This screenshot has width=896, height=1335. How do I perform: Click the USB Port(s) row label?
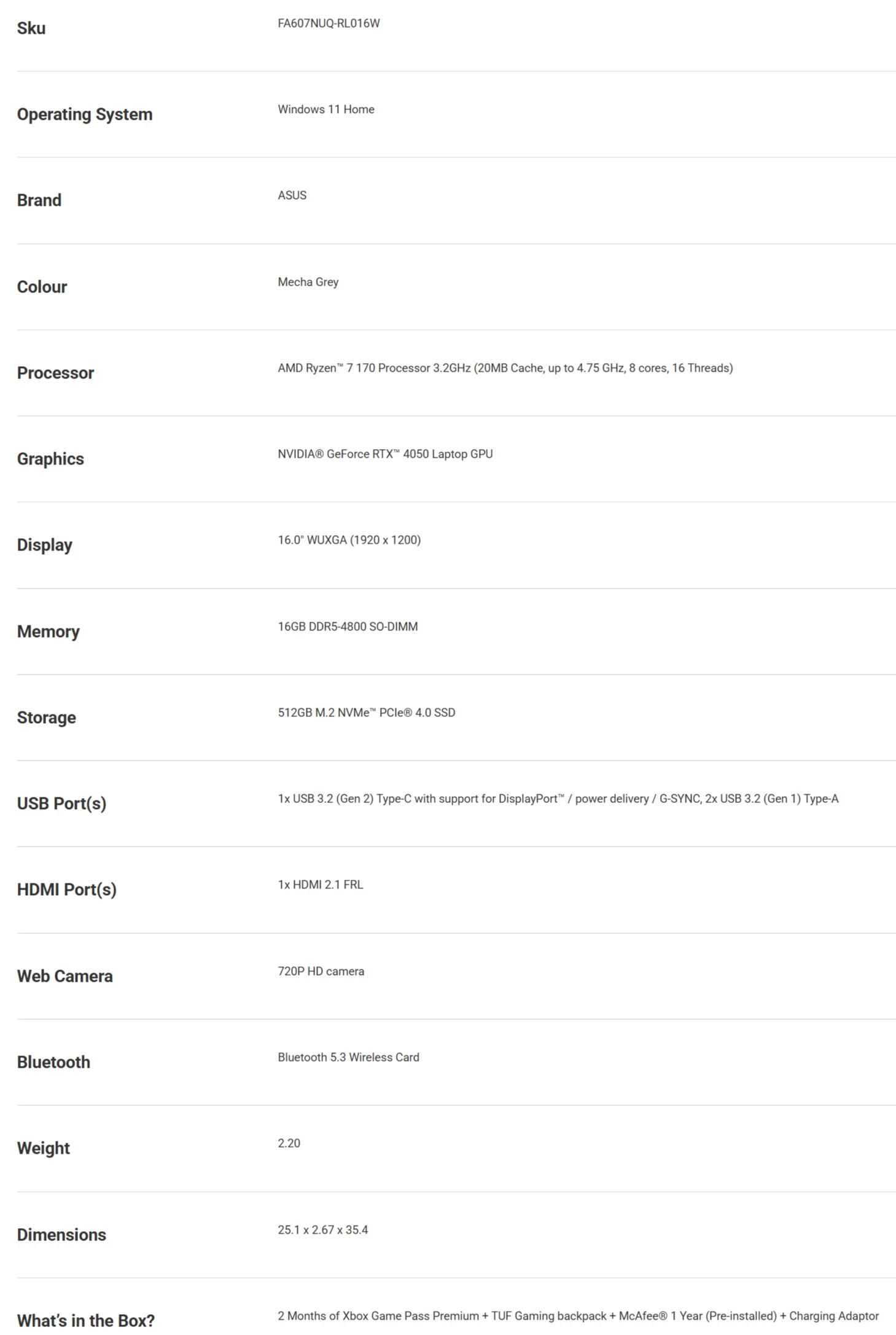coord(61,804)
